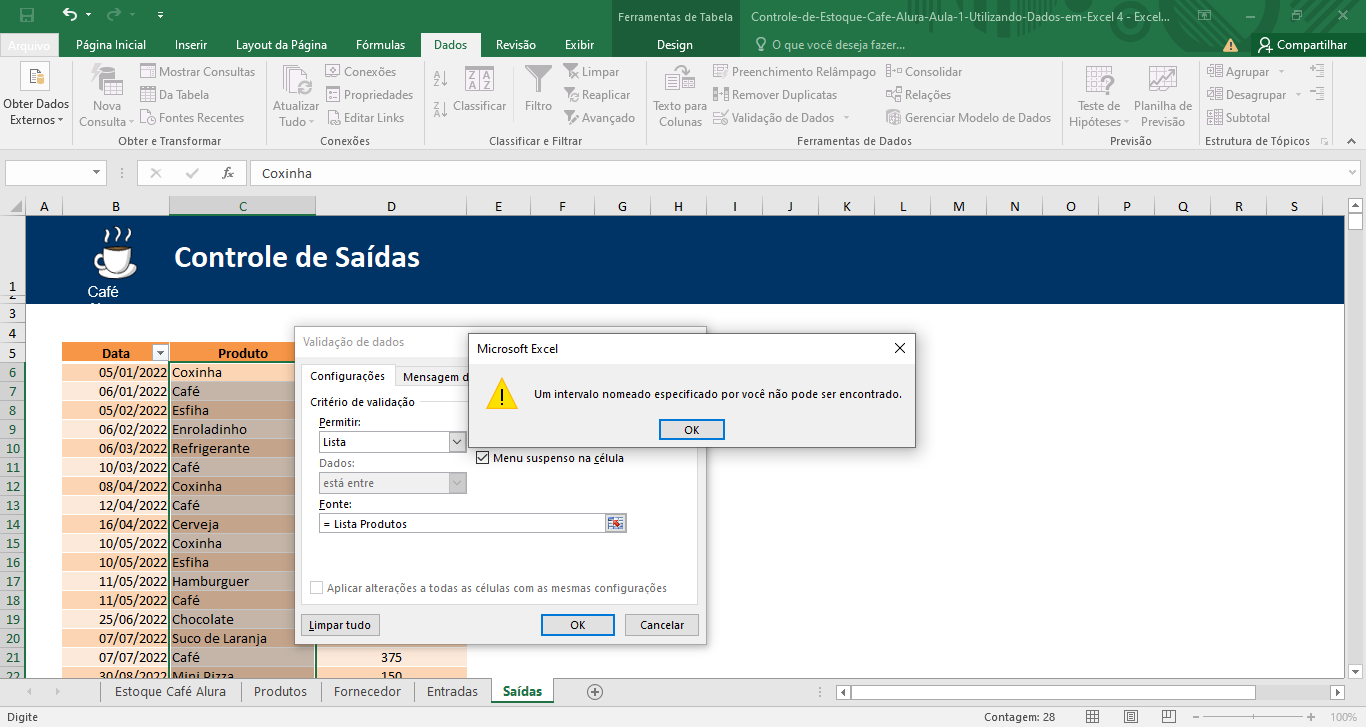Switch to the Configurações dialog tab
Viewport: 1366px width, 727px height.
tap(347, 376)
